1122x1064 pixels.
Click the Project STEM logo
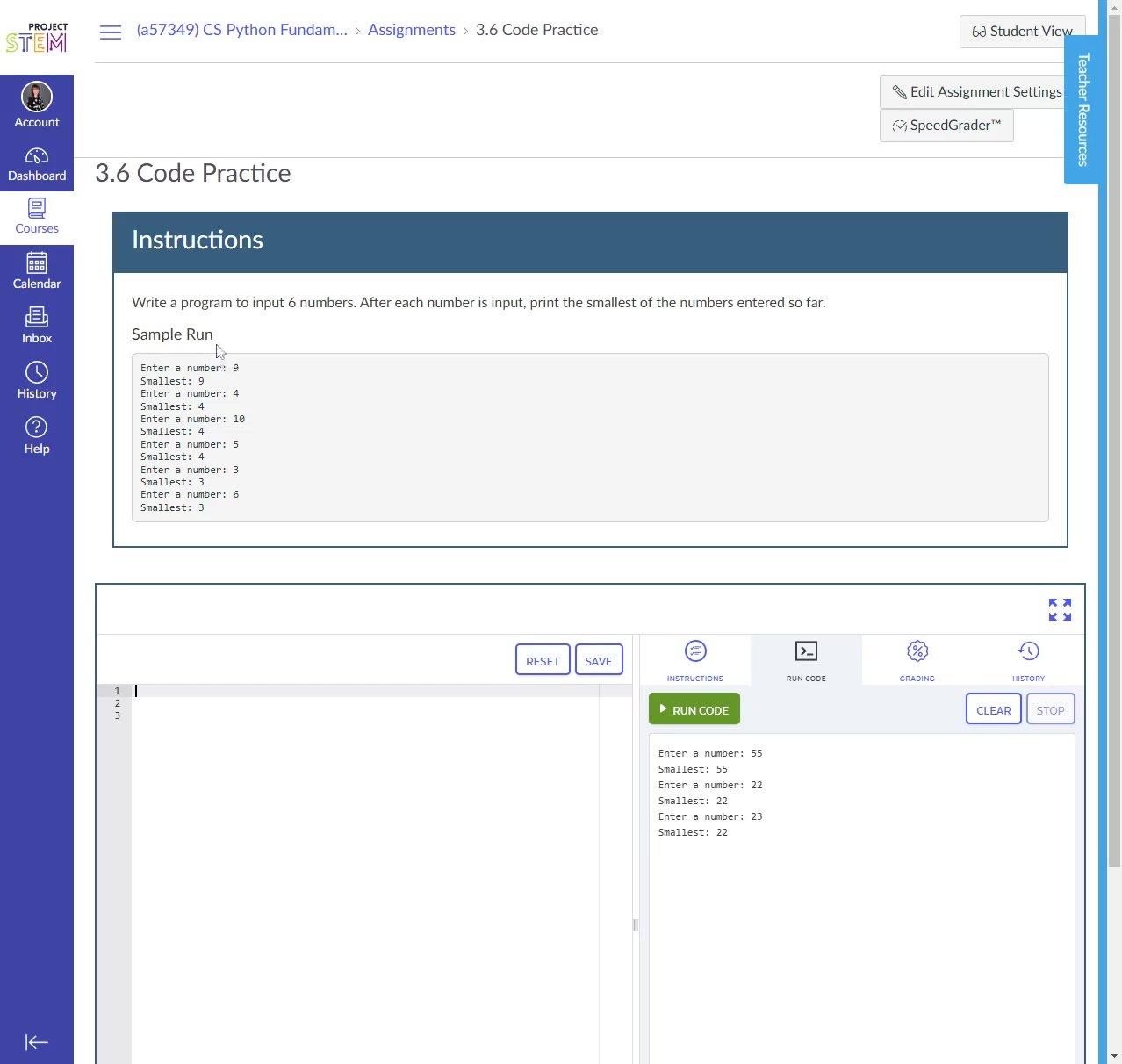coord(37,38)
